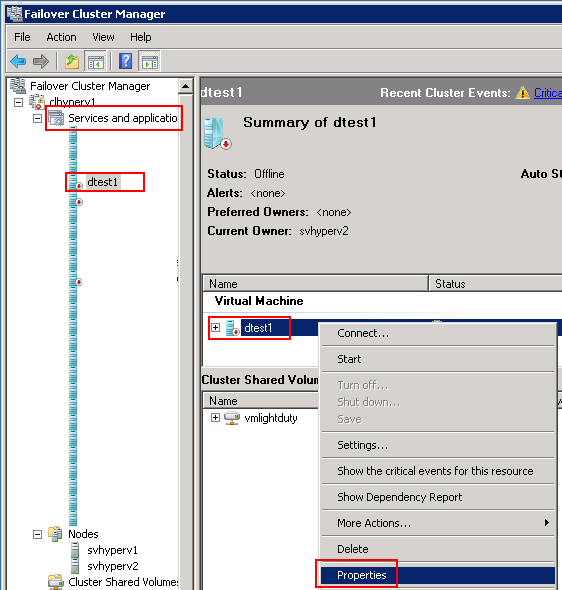
Task: Click the dtest1 virtual machine row icon
Action: pos(232,328)
